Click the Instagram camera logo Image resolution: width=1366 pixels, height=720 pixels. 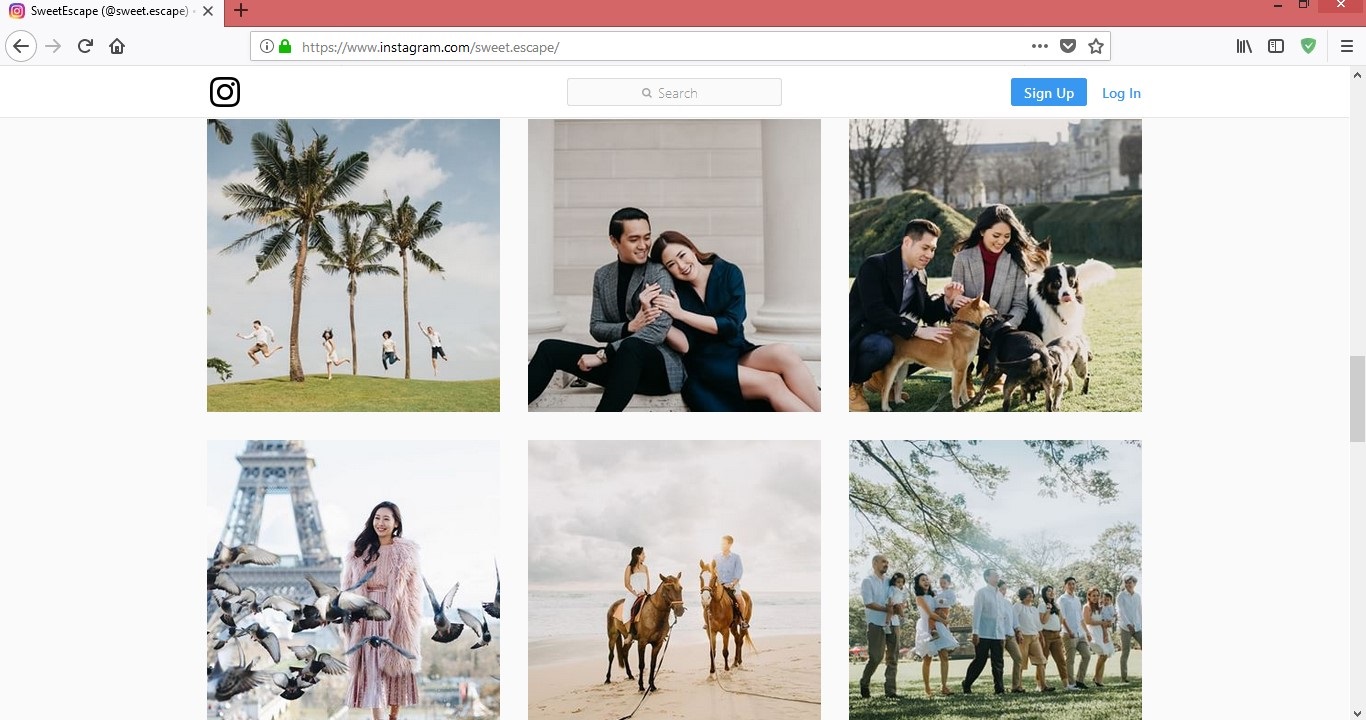coord(225,92)
